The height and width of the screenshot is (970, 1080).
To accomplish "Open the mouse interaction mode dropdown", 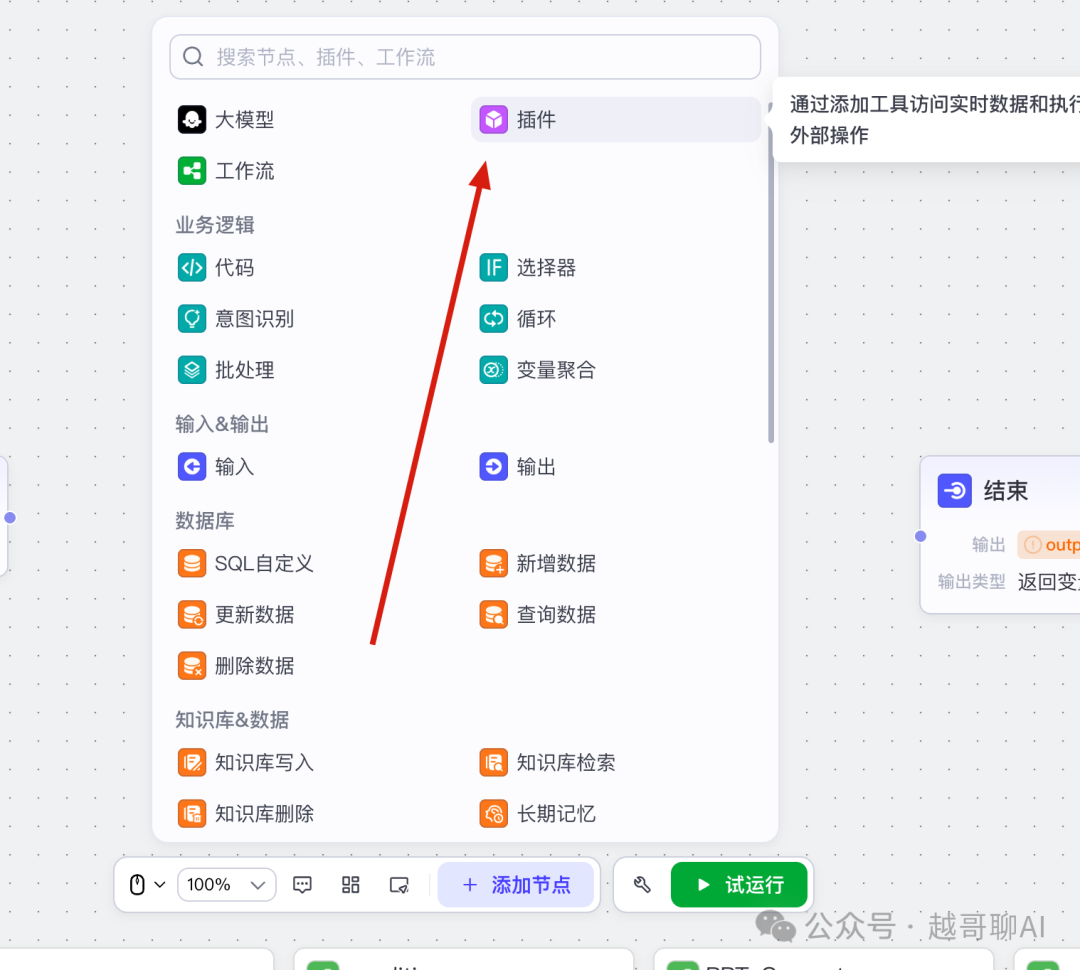I will pos(147,885).
